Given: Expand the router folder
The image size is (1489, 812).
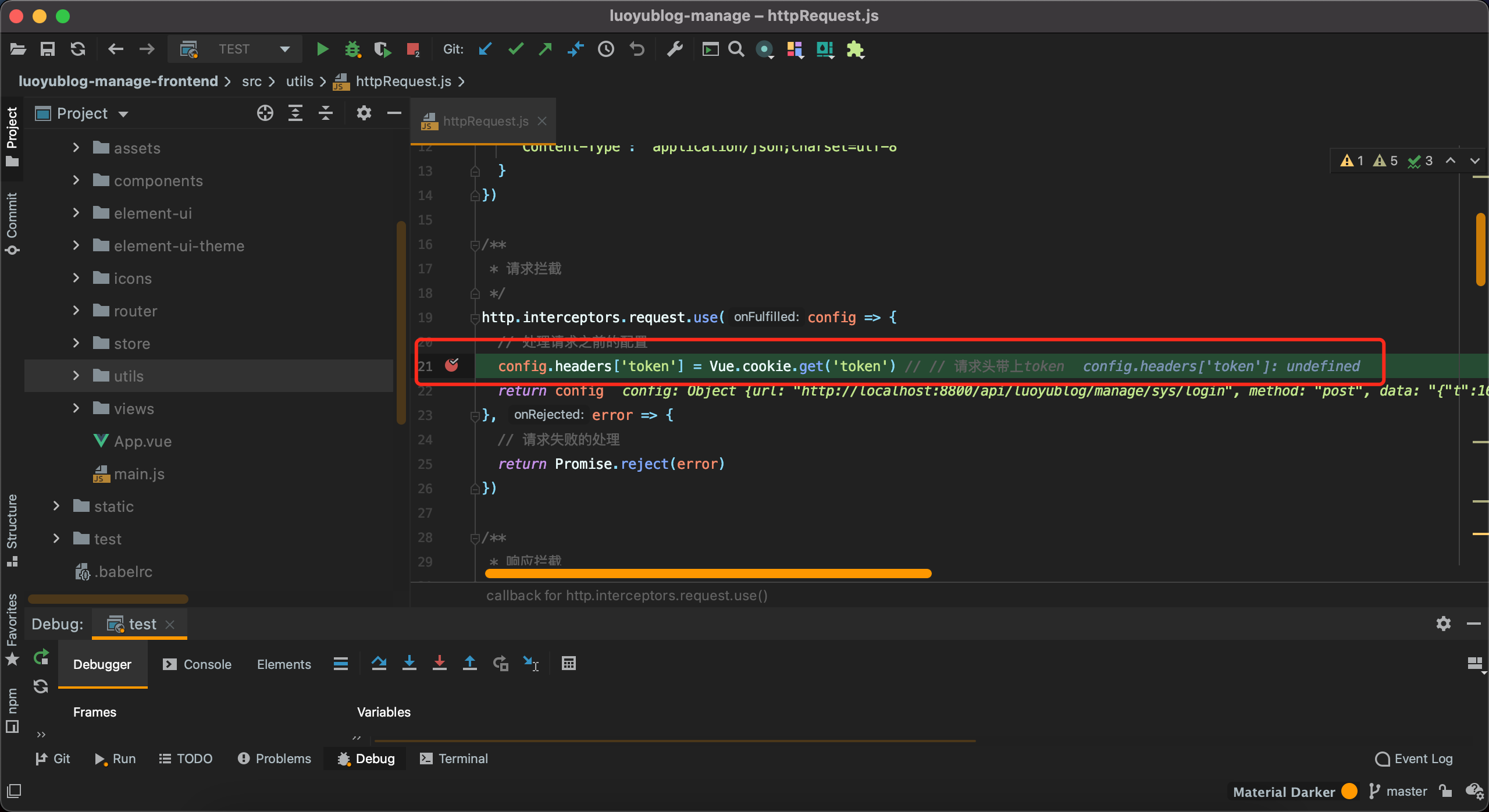Looking at the screenshot, I should click(x=76, y=311).
